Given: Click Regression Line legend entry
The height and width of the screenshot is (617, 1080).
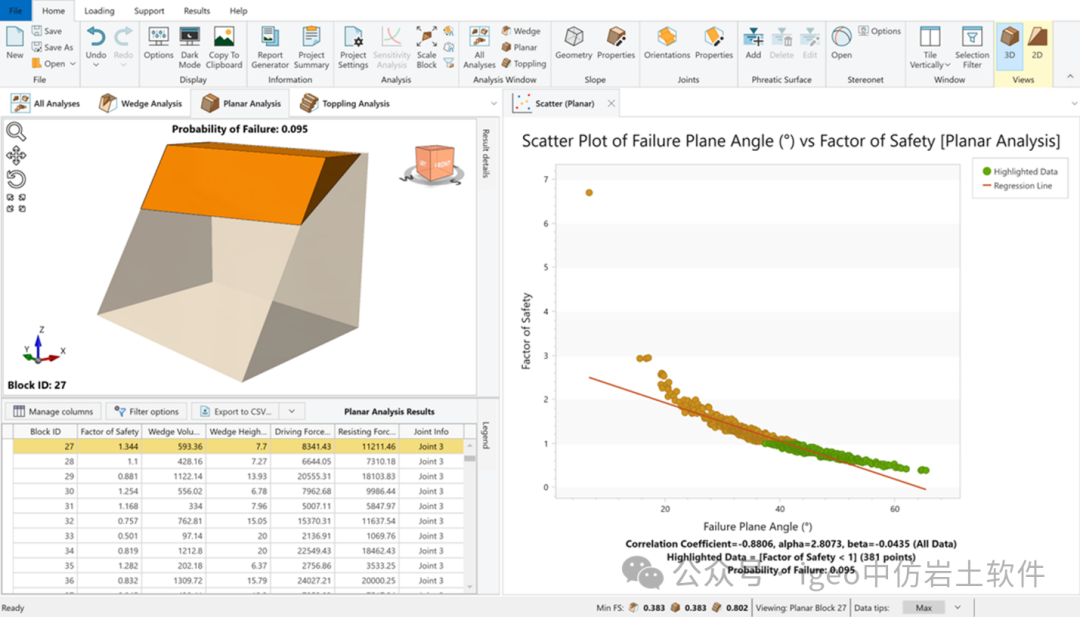Looking at the screenshot, I should pos(1017,186).
